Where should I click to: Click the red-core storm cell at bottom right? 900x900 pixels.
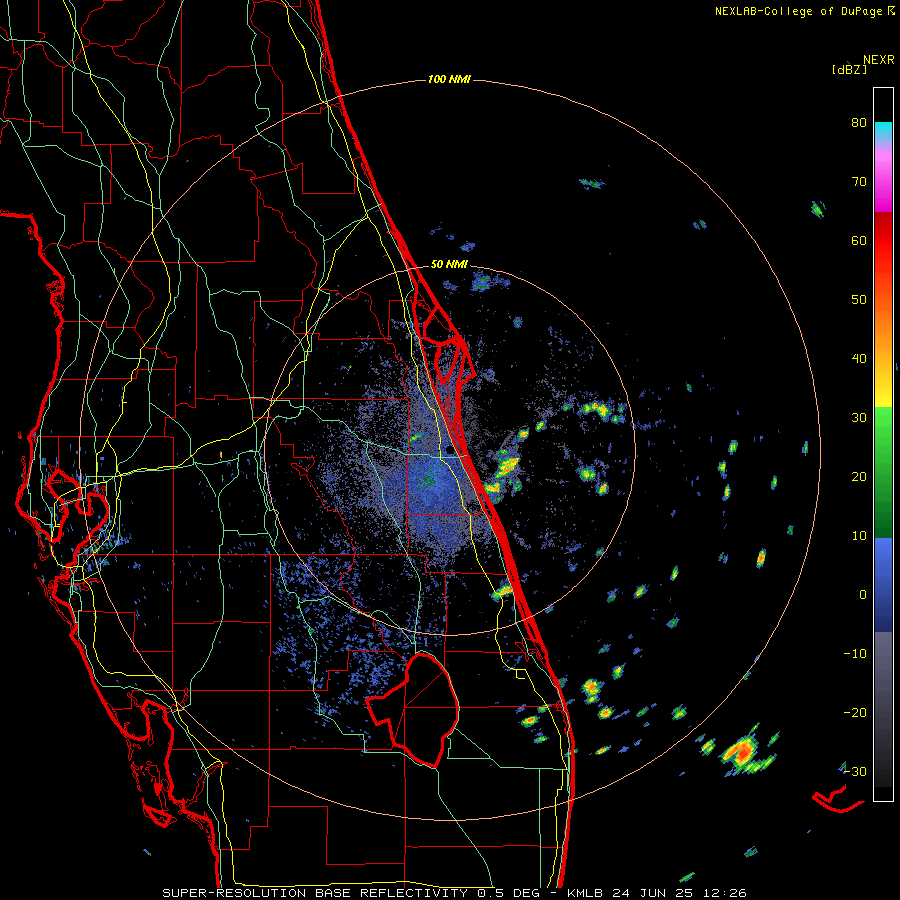[x=742, y=751]
